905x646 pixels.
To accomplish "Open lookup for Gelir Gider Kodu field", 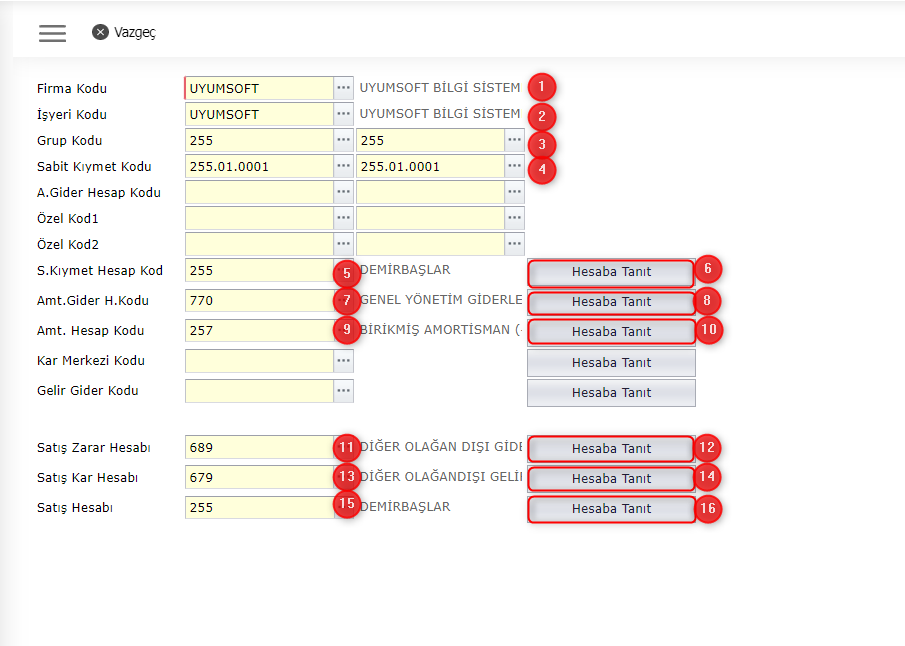I will [x=343, y=391].
